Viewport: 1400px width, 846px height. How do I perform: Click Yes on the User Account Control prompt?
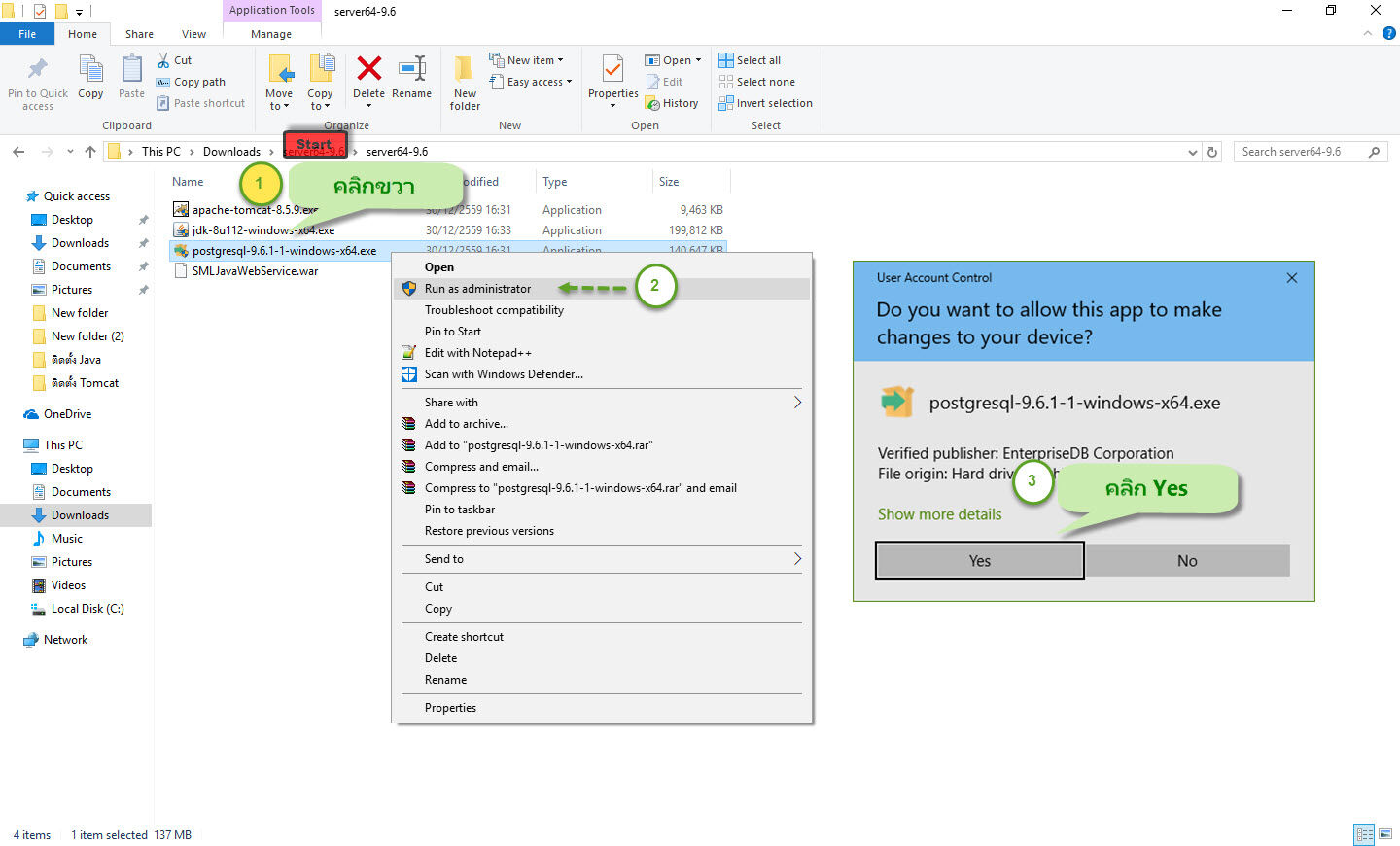(x=978, y=560)
